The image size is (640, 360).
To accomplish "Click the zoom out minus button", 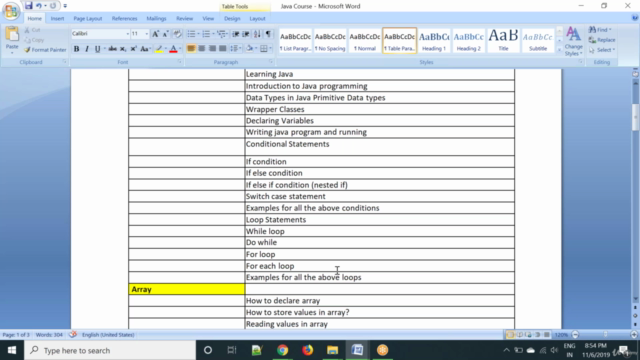I will click(576, 335).
